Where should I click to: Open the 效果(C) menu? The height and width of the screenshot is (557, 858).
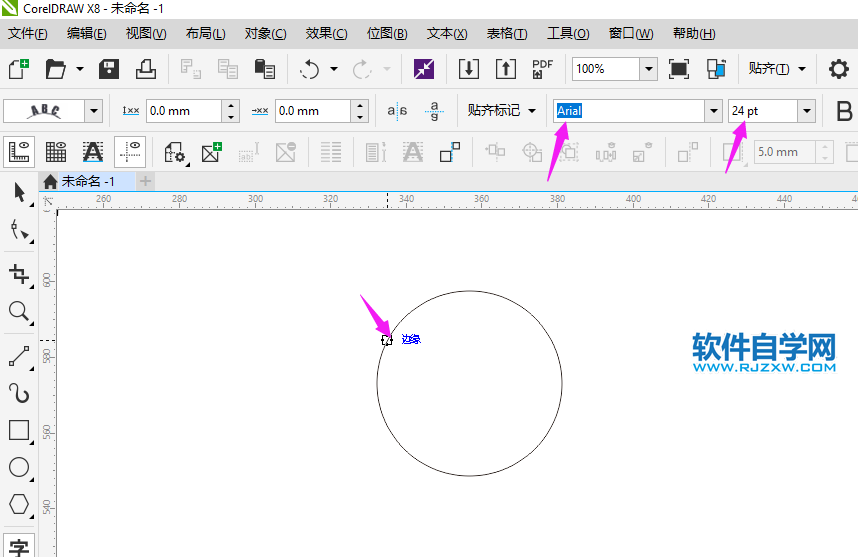(326, 33)
